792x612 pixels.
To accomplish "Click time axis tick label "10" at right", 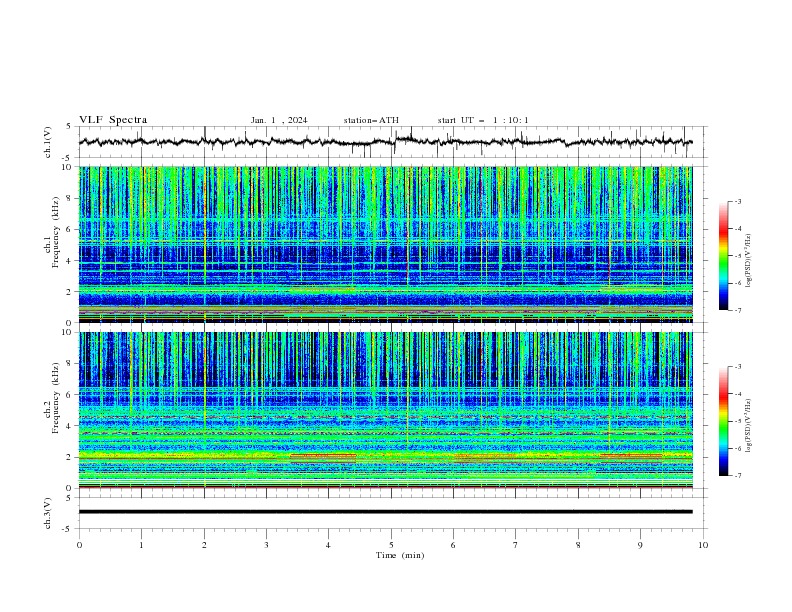I will [x=703, y=545].
